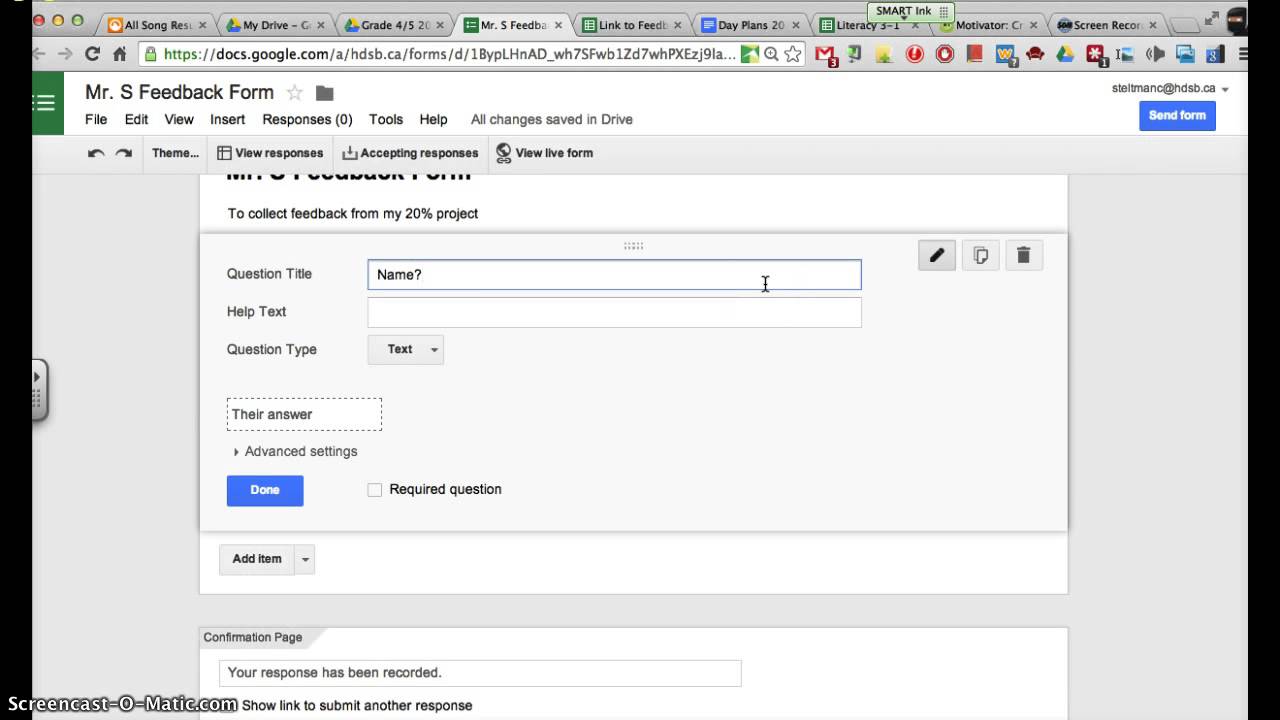The image size is (1280, 720).
Task: Check the Required question checkbox
Action: coord(375,490)
